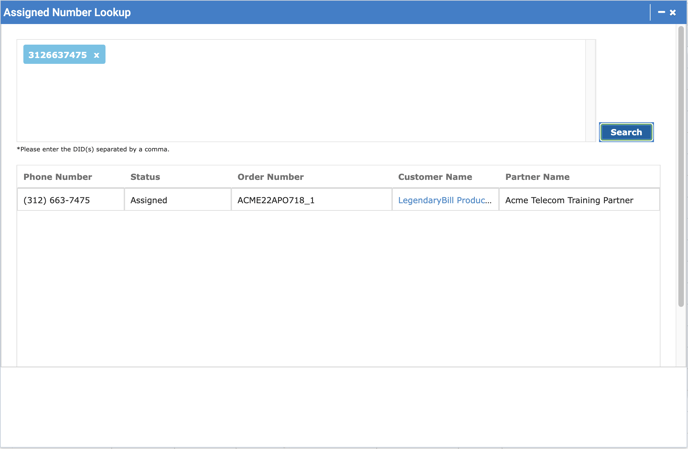The image size is (688, 449).
Task: Remove the 3126637475 number tag
Action: (97, 55)
